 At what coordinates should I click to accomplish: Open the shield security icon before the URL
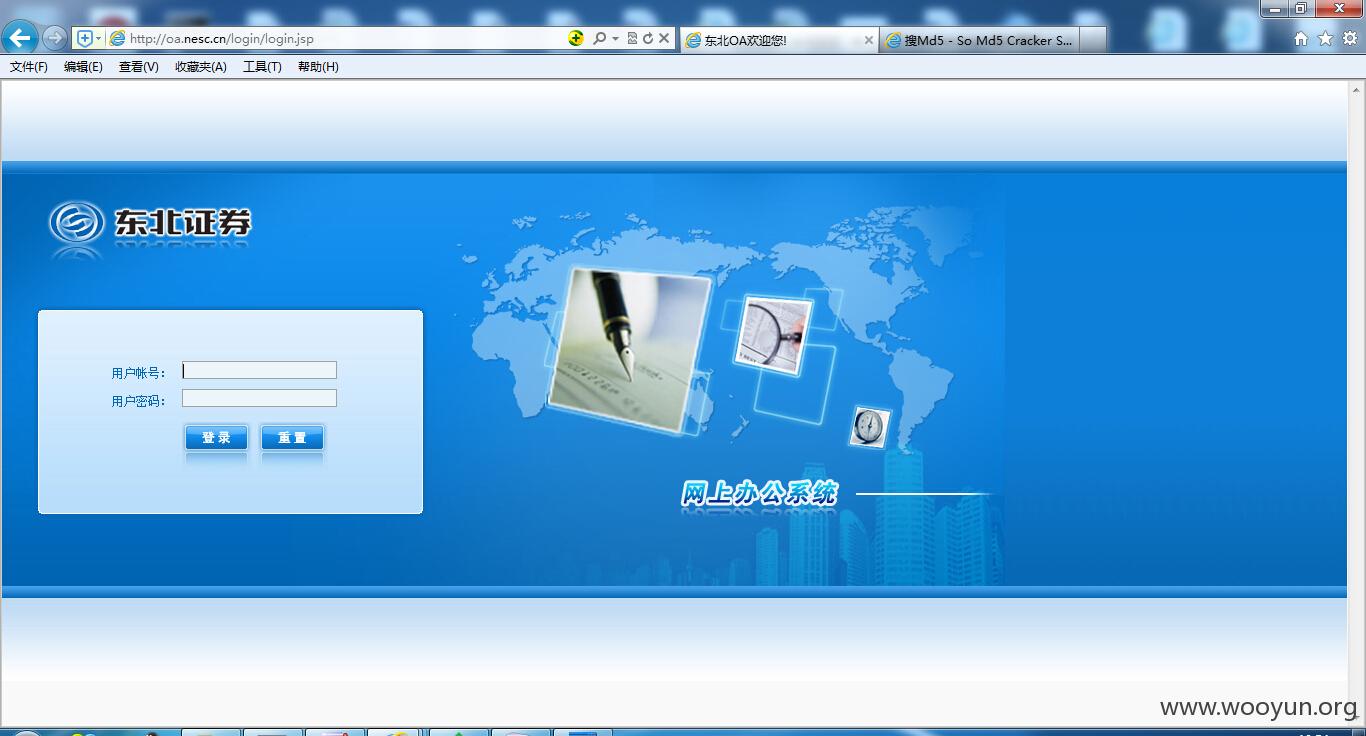click(x=85, y=38)
